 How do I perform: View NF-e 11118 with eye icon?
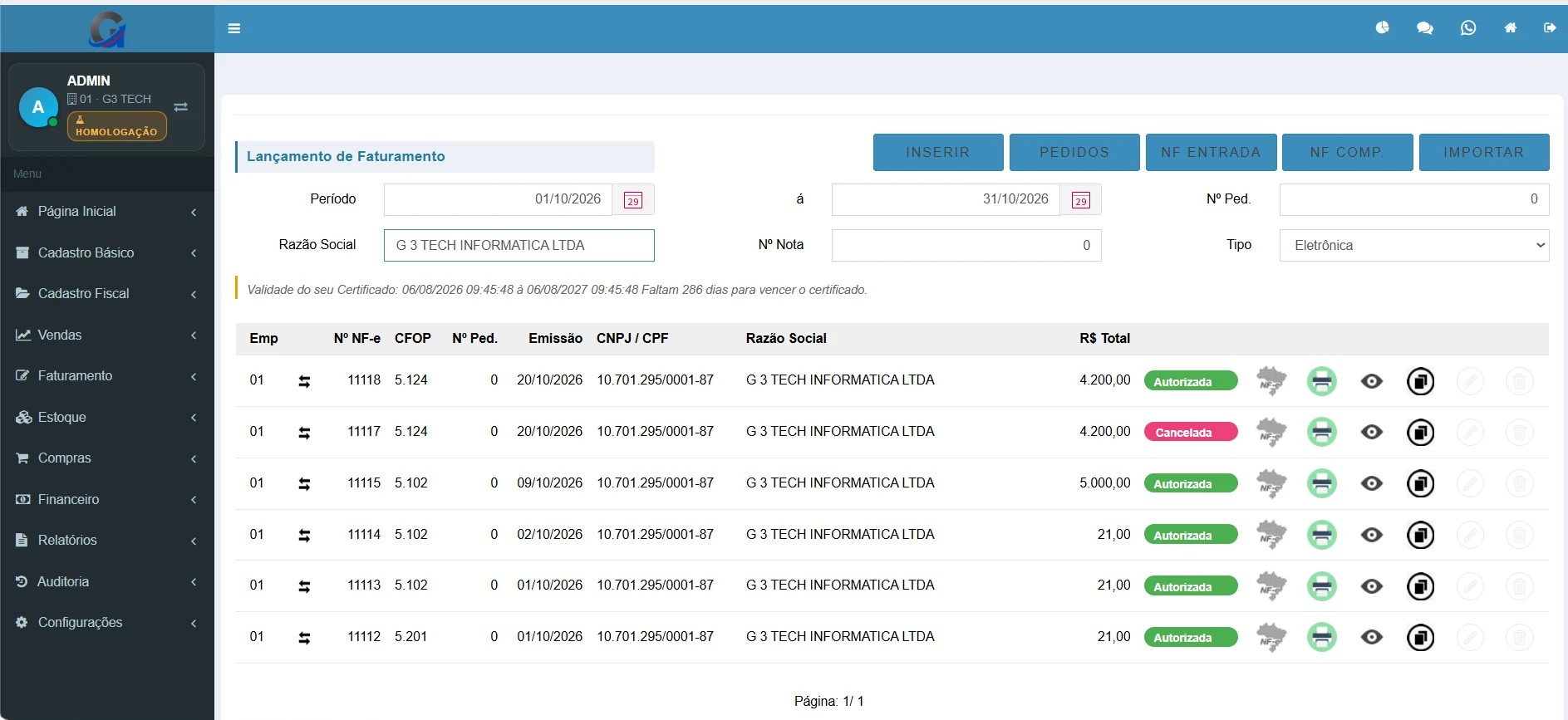1372,381
